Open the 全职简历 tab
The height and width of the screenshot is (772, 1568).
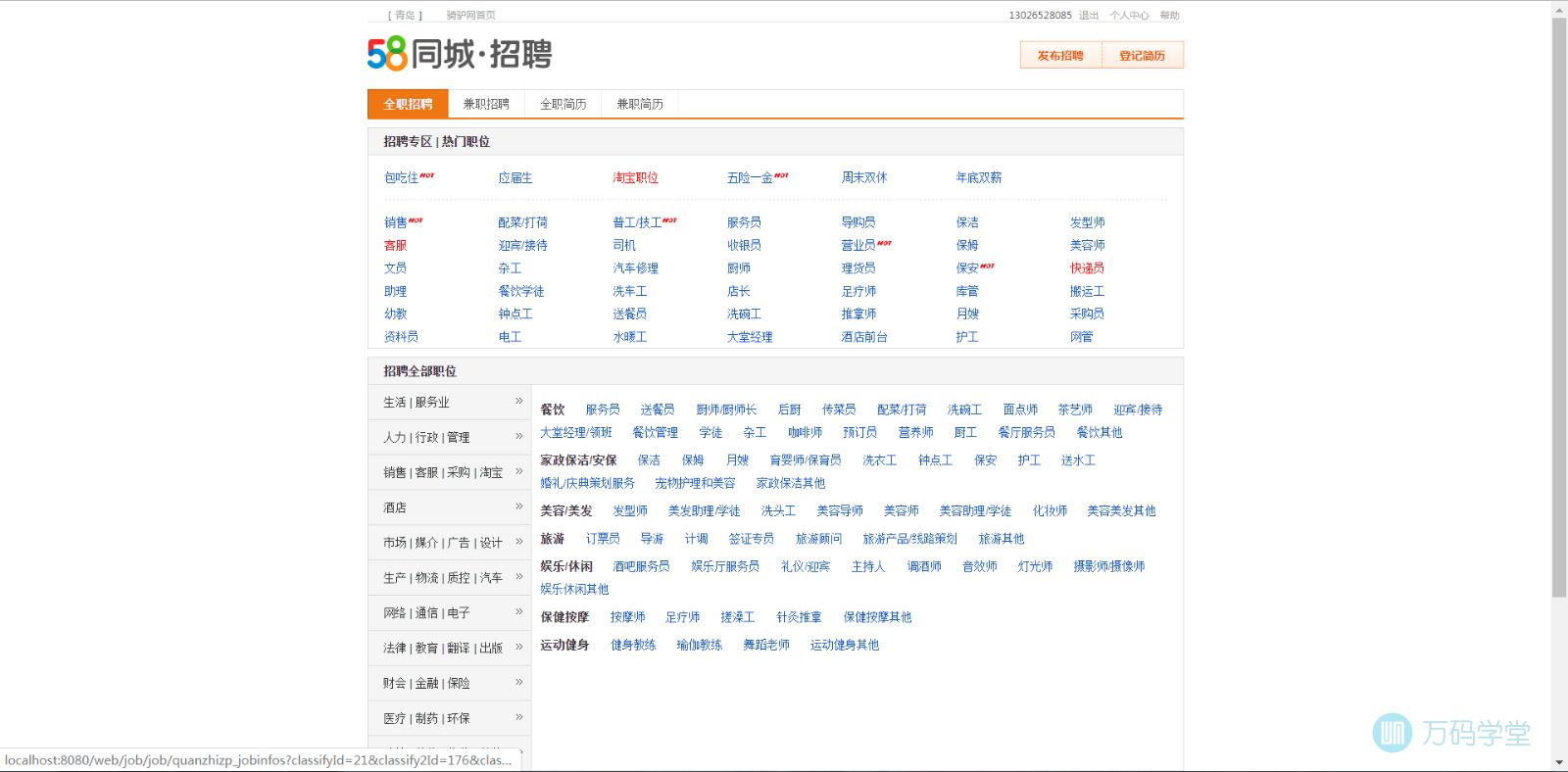563,104
